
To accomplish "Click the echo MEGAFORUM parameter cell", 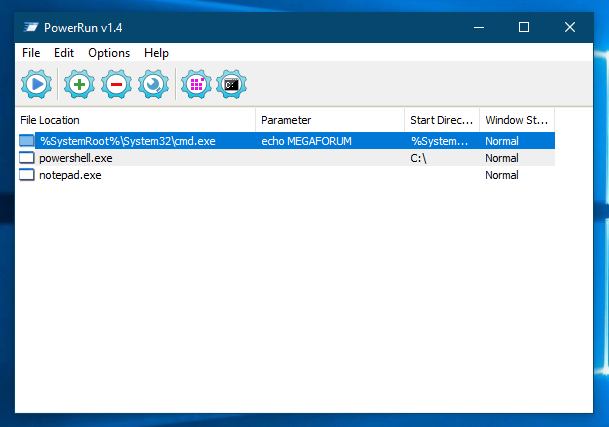I will tap(306, 141).
